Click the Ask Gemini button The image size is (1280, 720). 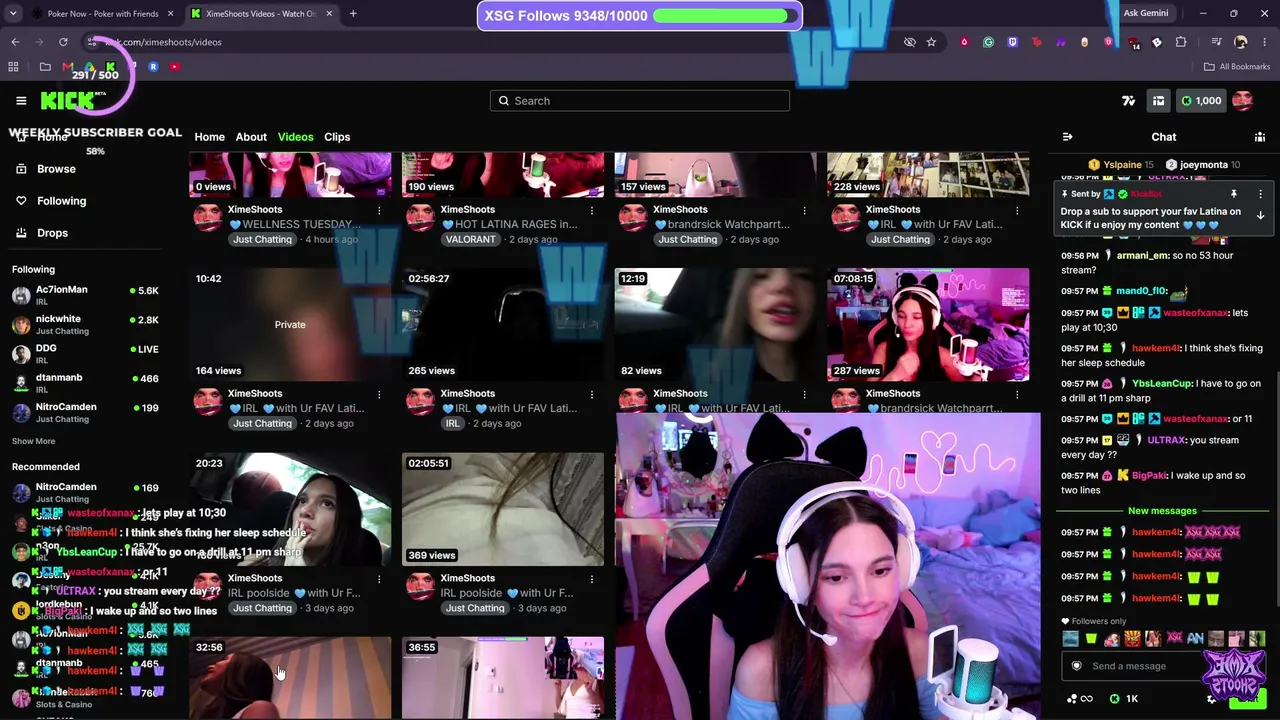[1146, 14]
